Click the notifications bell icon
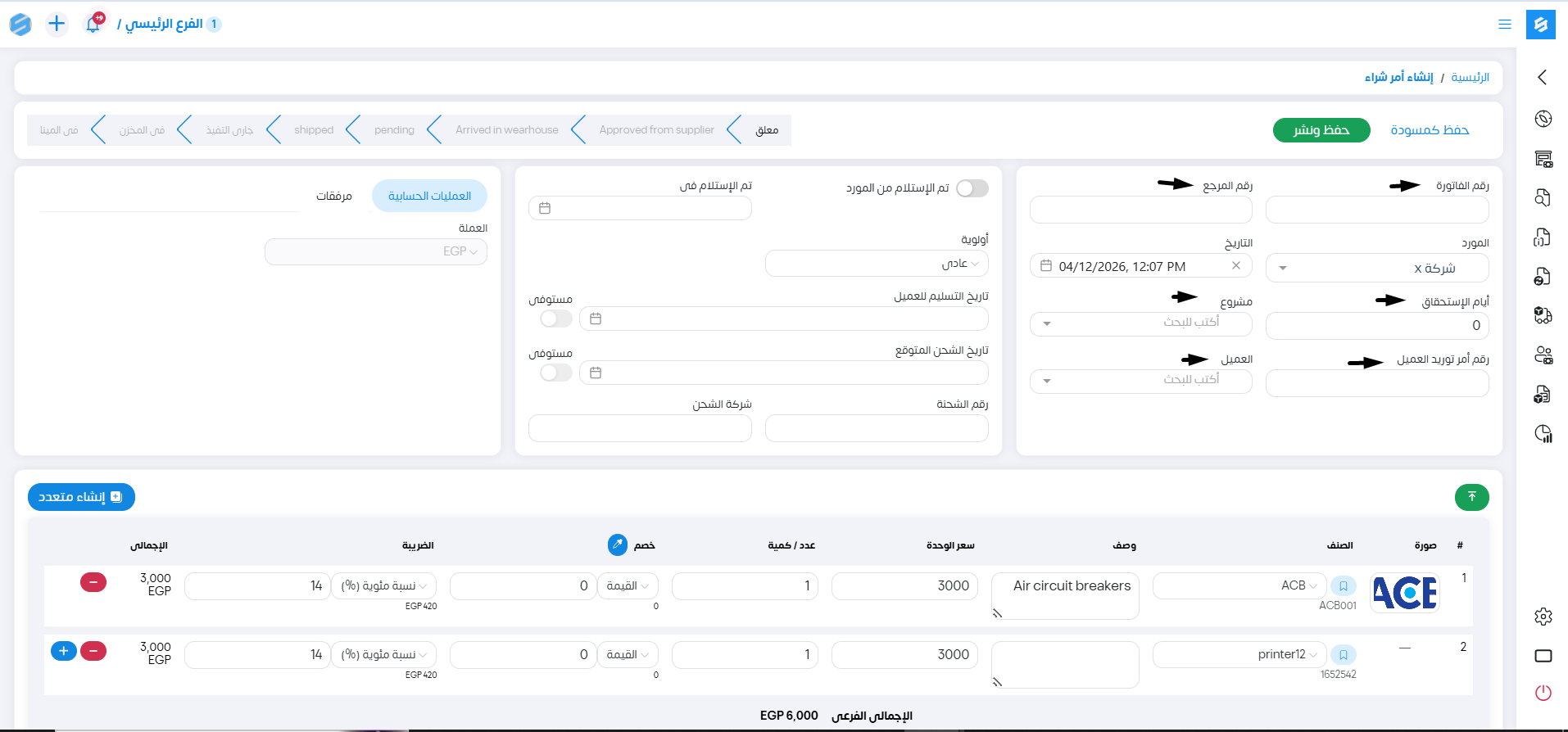The width and height of the screenshot is (1568, 732). click(x=93, y=24)
